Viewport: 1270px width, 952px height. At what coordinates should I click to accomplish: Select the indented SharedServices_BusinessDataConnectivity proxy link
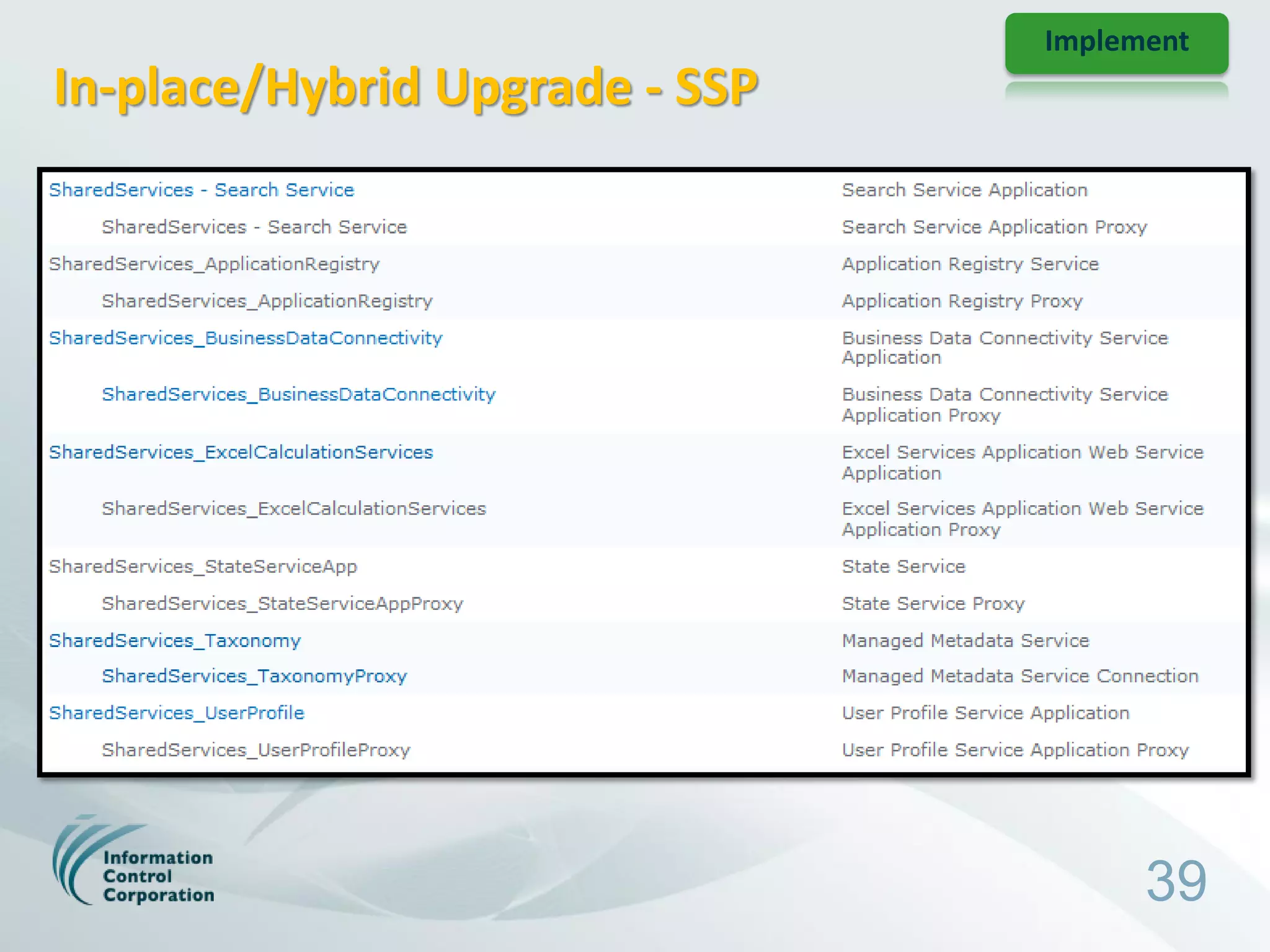coord(299,395)
